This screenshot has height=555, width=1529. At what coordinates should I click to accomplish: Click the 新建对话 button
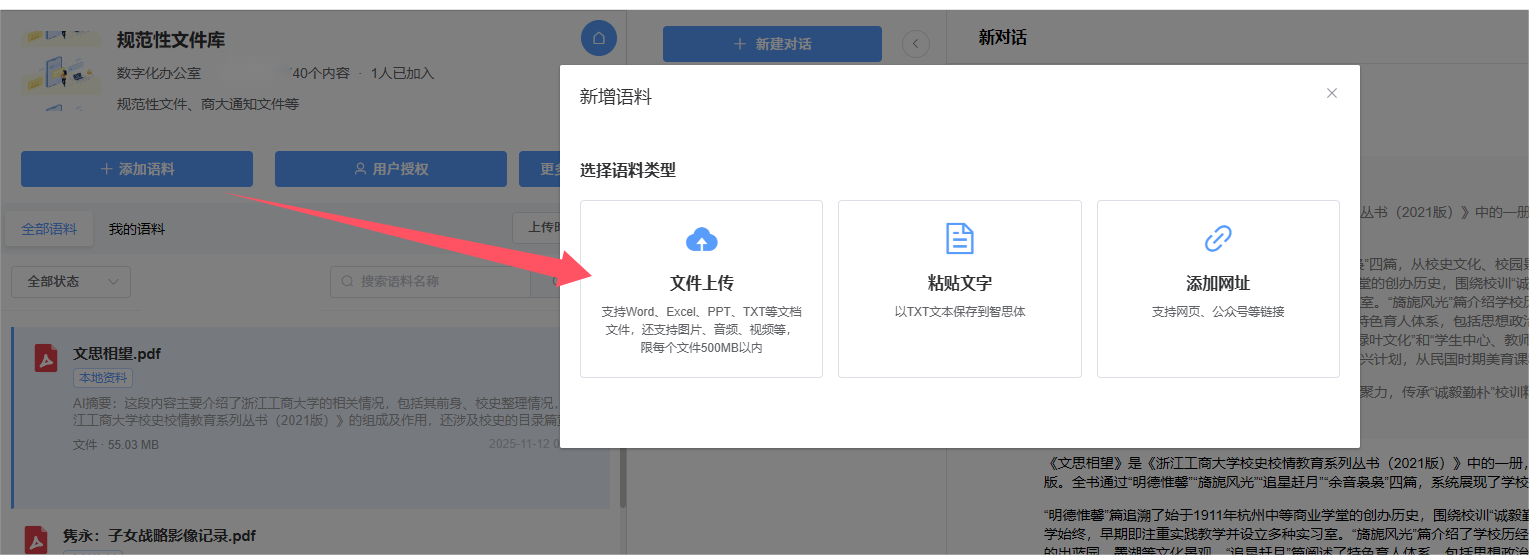772,44
